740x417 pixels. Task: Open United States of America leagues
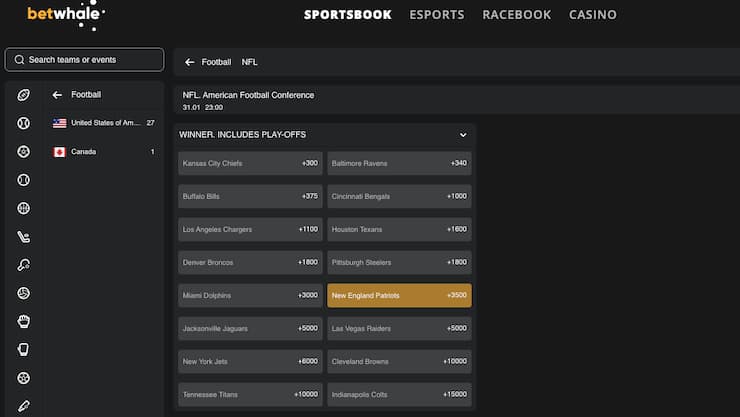pos(104,123)
